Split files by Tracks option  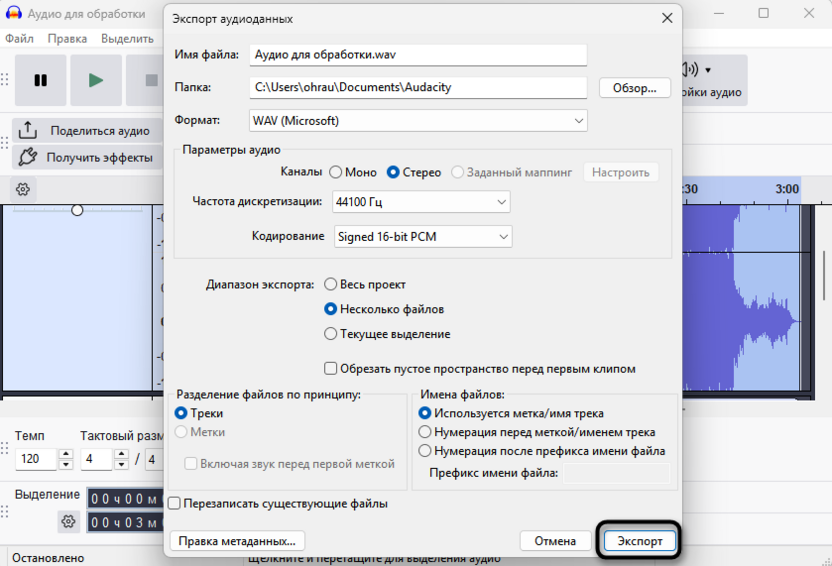[181, 413]
